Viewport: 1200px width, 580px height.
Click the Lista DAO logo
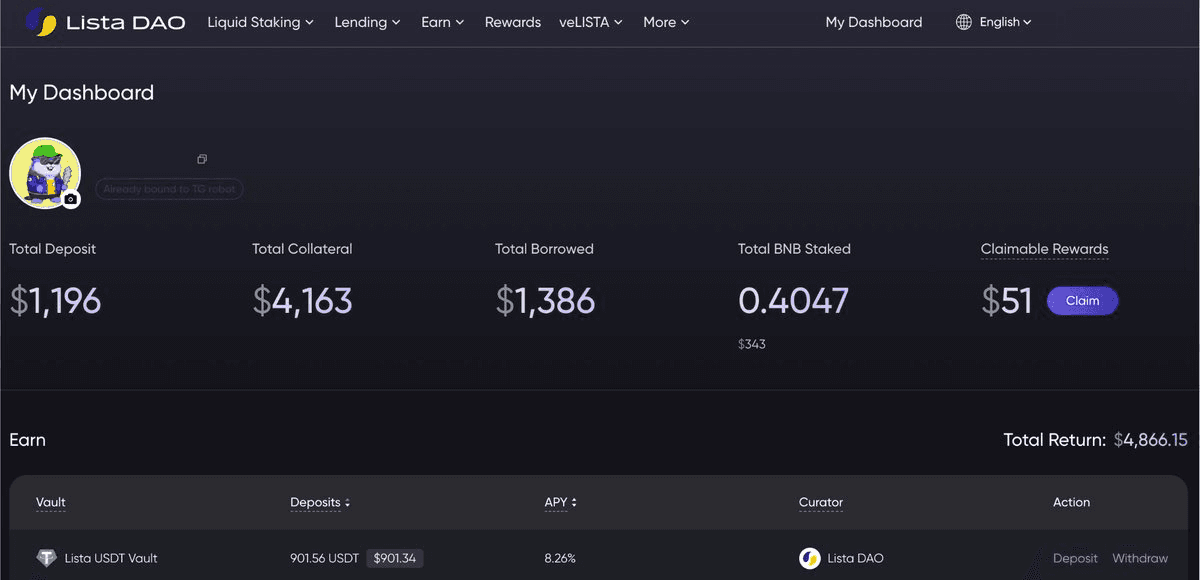coord(105,22)
